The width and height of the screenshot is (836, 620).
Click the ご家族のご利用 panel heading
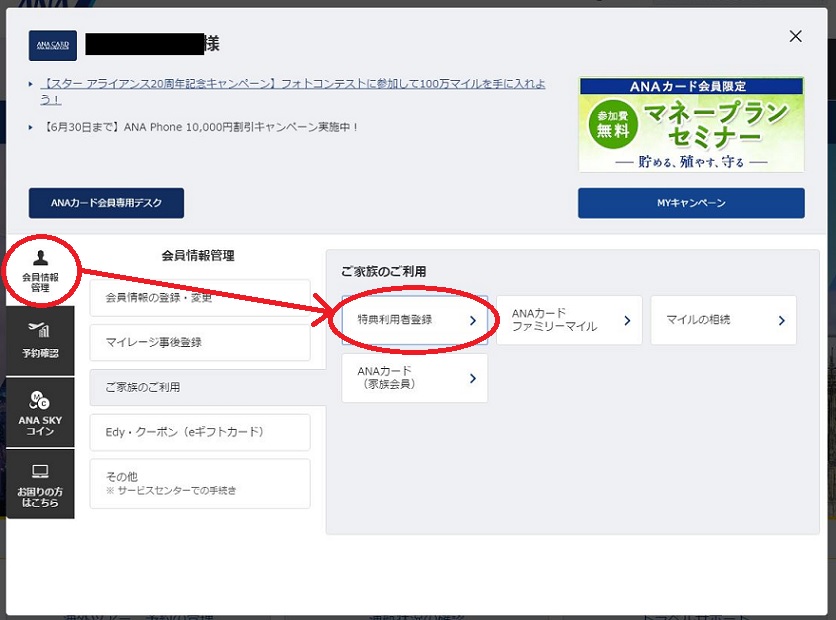tap(383, 272)
